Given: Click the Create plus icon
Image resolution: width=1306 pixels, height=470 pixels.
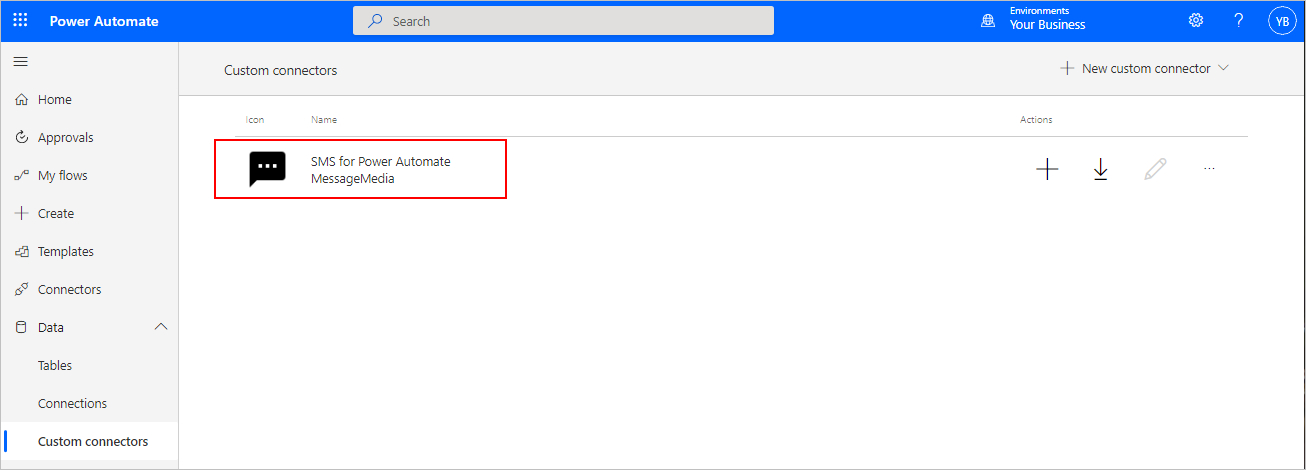Looking at the screenshot, I should (x=20, y=214).
